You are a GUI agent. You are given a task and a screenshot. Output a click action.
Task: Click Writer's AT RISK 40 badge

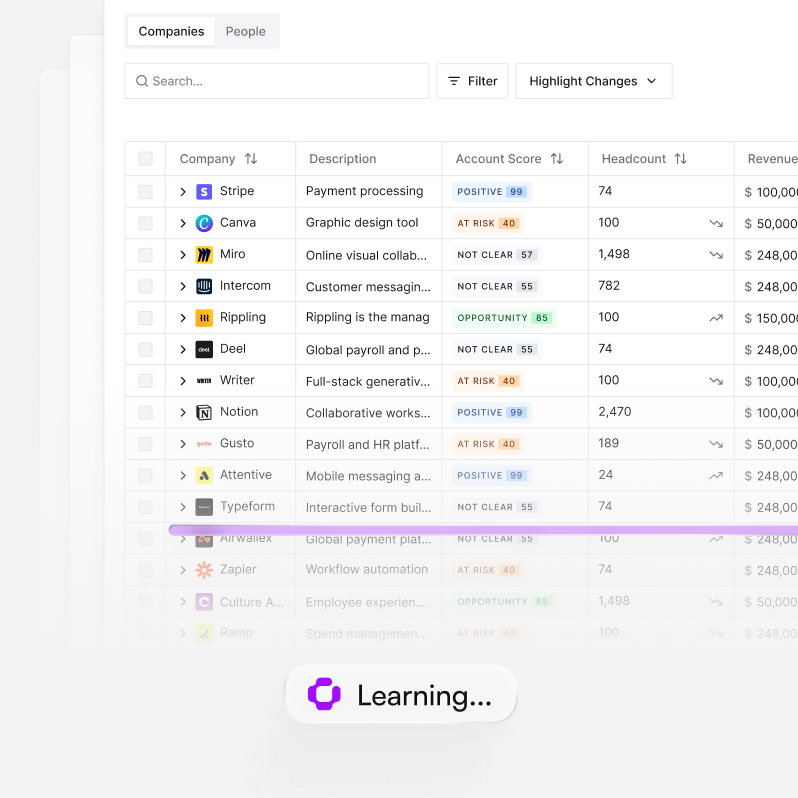[x=488, y=381]
